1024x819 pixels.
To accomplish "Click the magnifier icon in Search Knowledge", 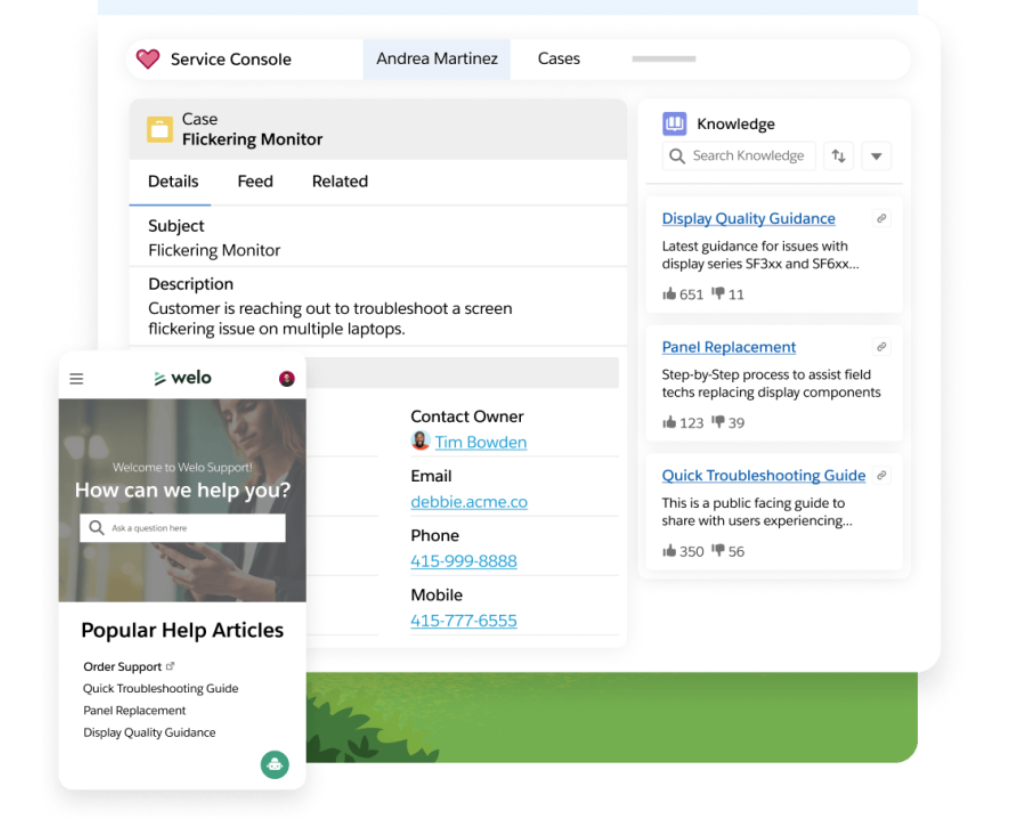I will (677, 156).
